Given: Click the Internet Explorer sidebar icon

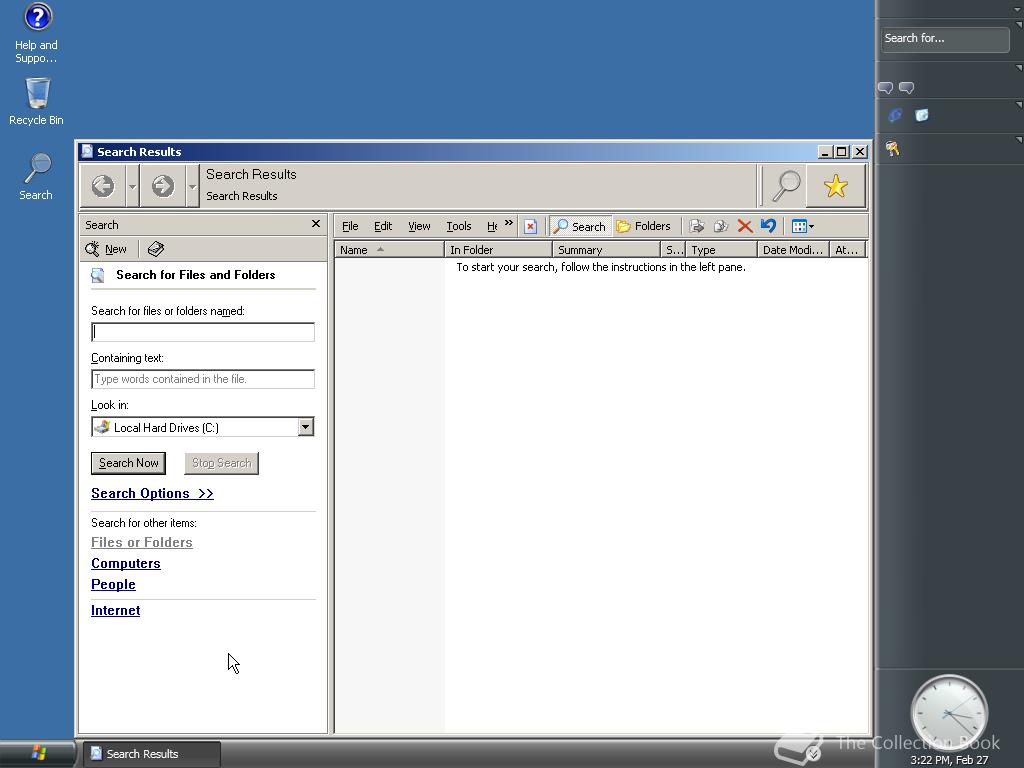Looking at the screenshot, I should coord(895,116).
